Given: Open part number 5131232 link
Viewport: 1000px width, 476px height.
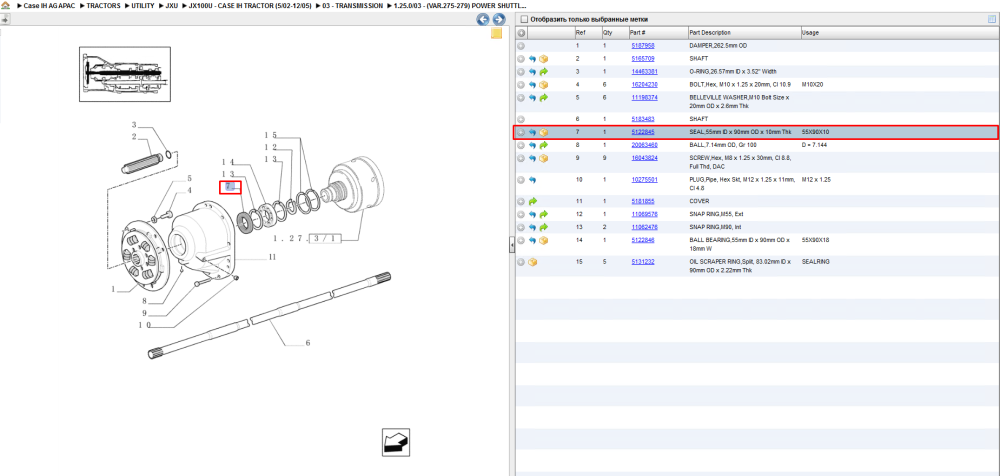Looking at the screenshot, I should [x=642, y=262].
